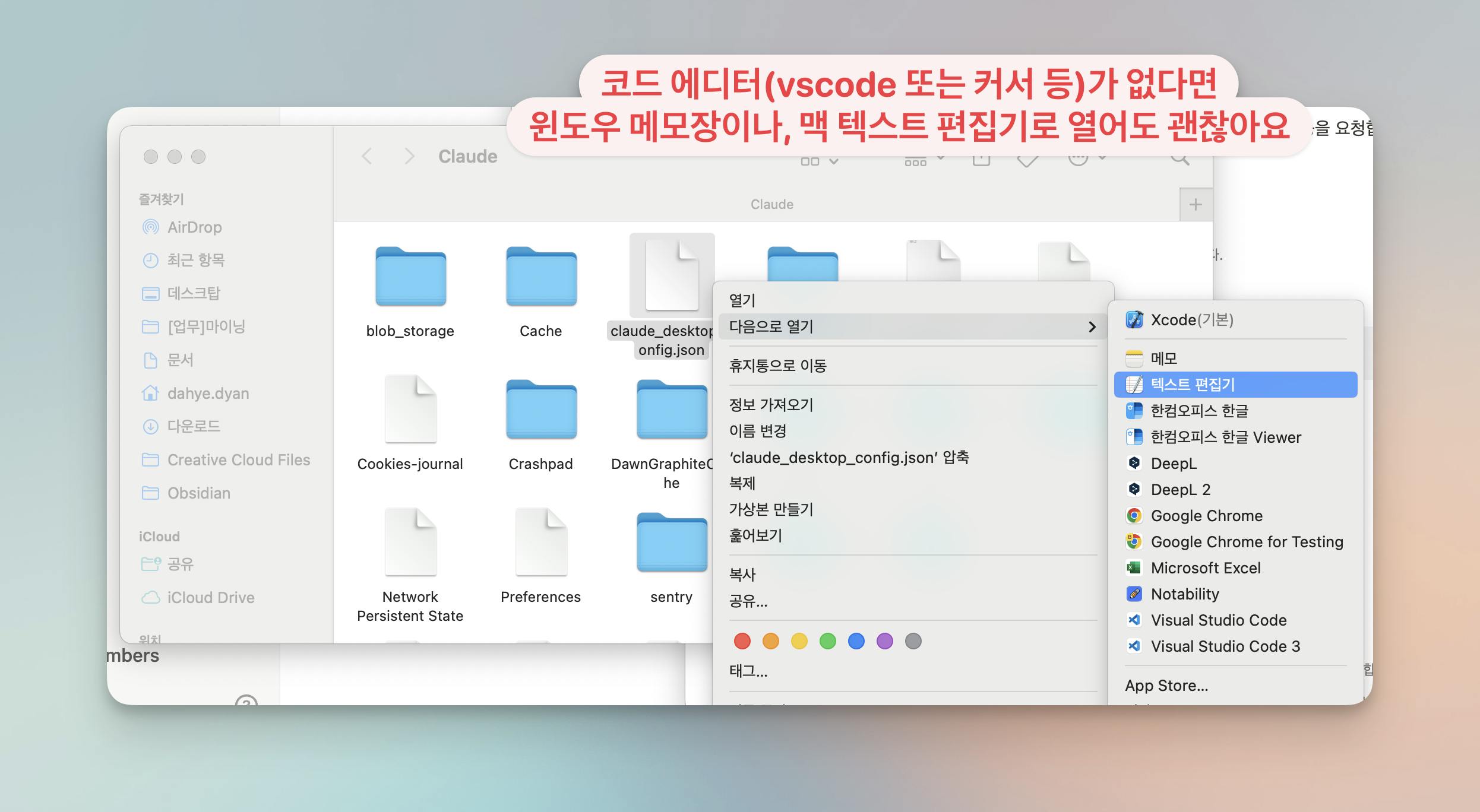1480x812 pixels.
Task: Select Google Chrome in Open With
Action: point(1206,516)
